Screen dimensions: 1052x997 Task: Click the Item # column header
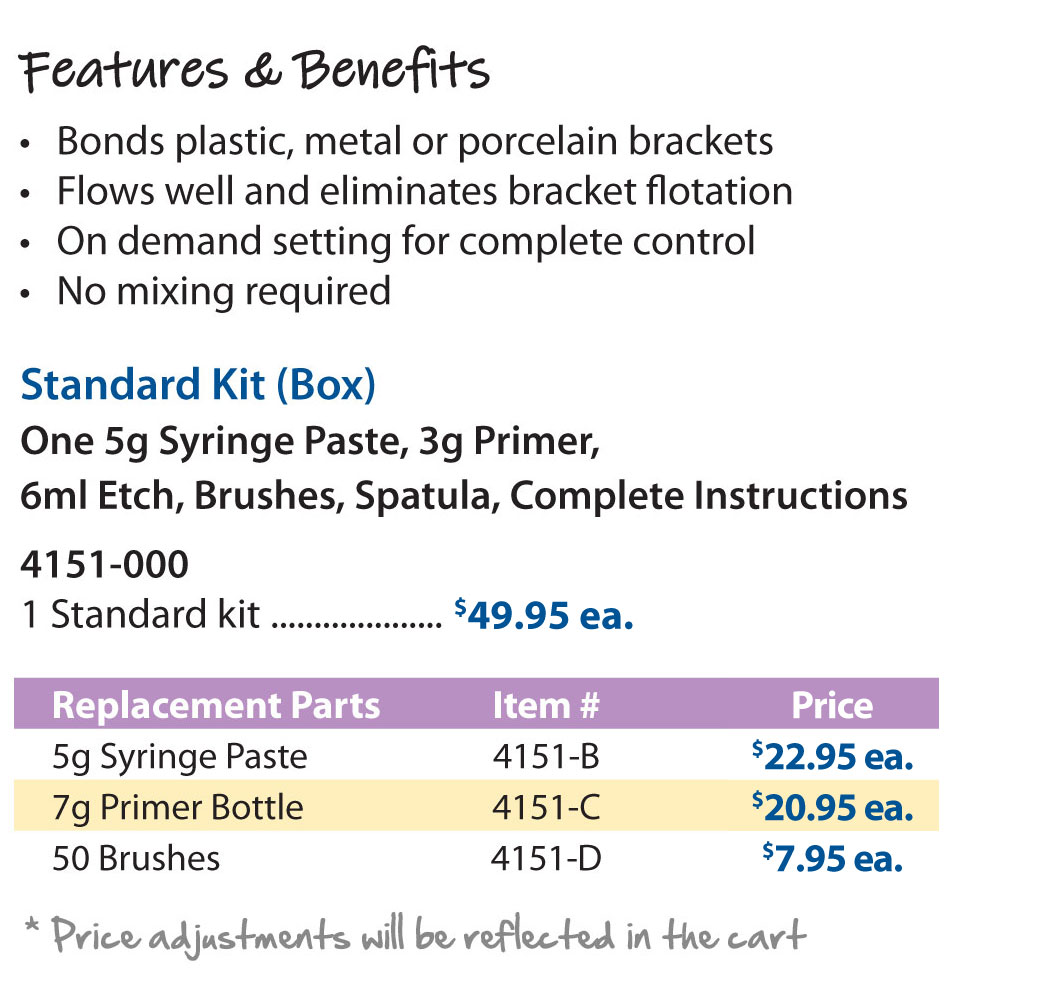coord(545,705)
